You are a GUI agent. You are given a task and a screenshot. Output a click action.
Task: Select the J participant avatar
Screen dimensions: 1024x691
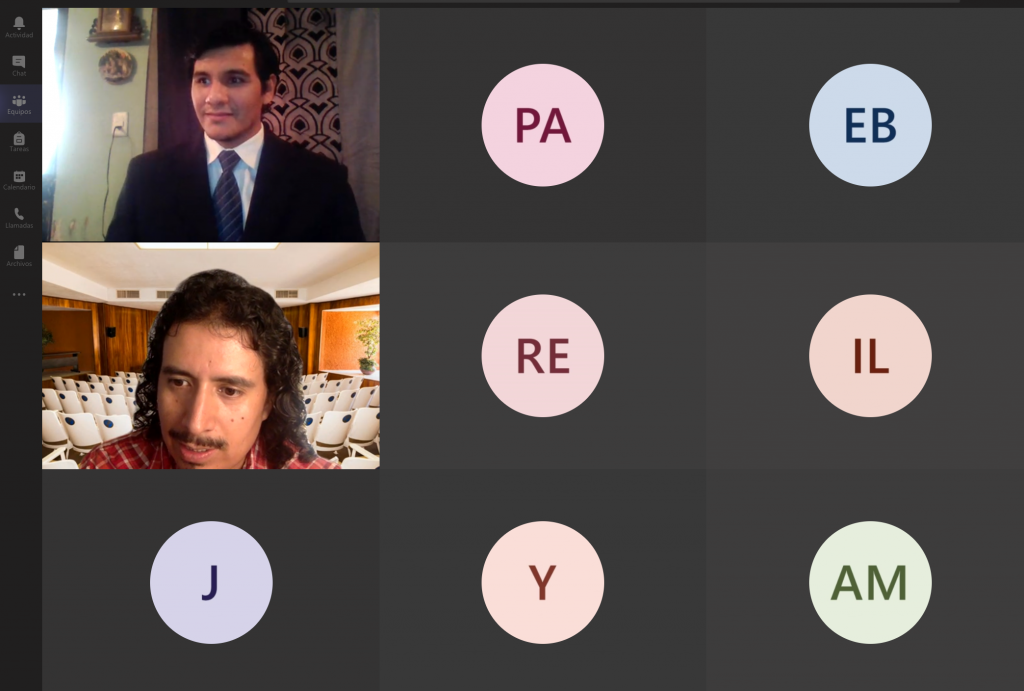tap(211, 582)
